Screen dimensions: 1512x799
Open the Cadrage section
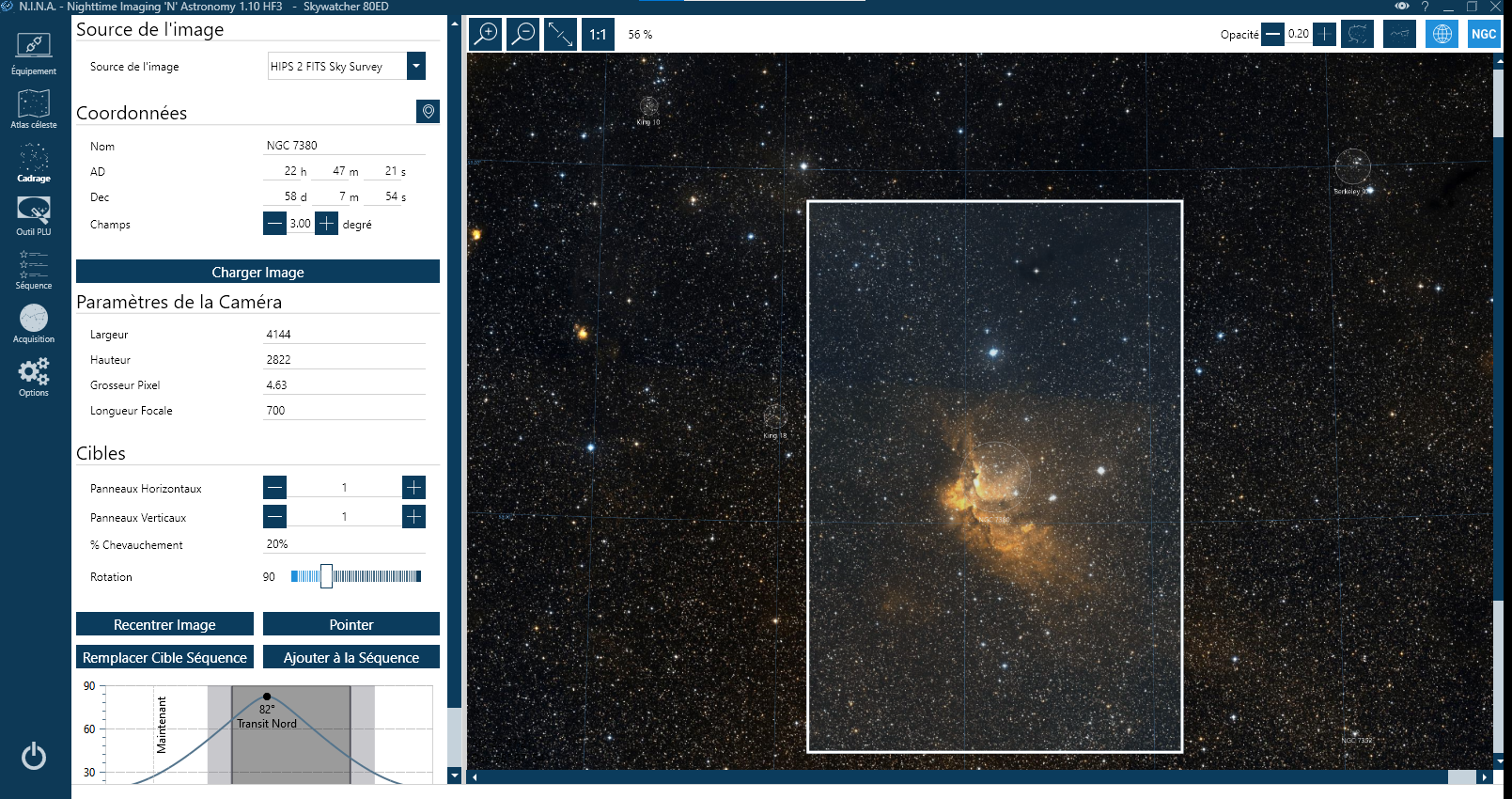click(x=34, y=162)
